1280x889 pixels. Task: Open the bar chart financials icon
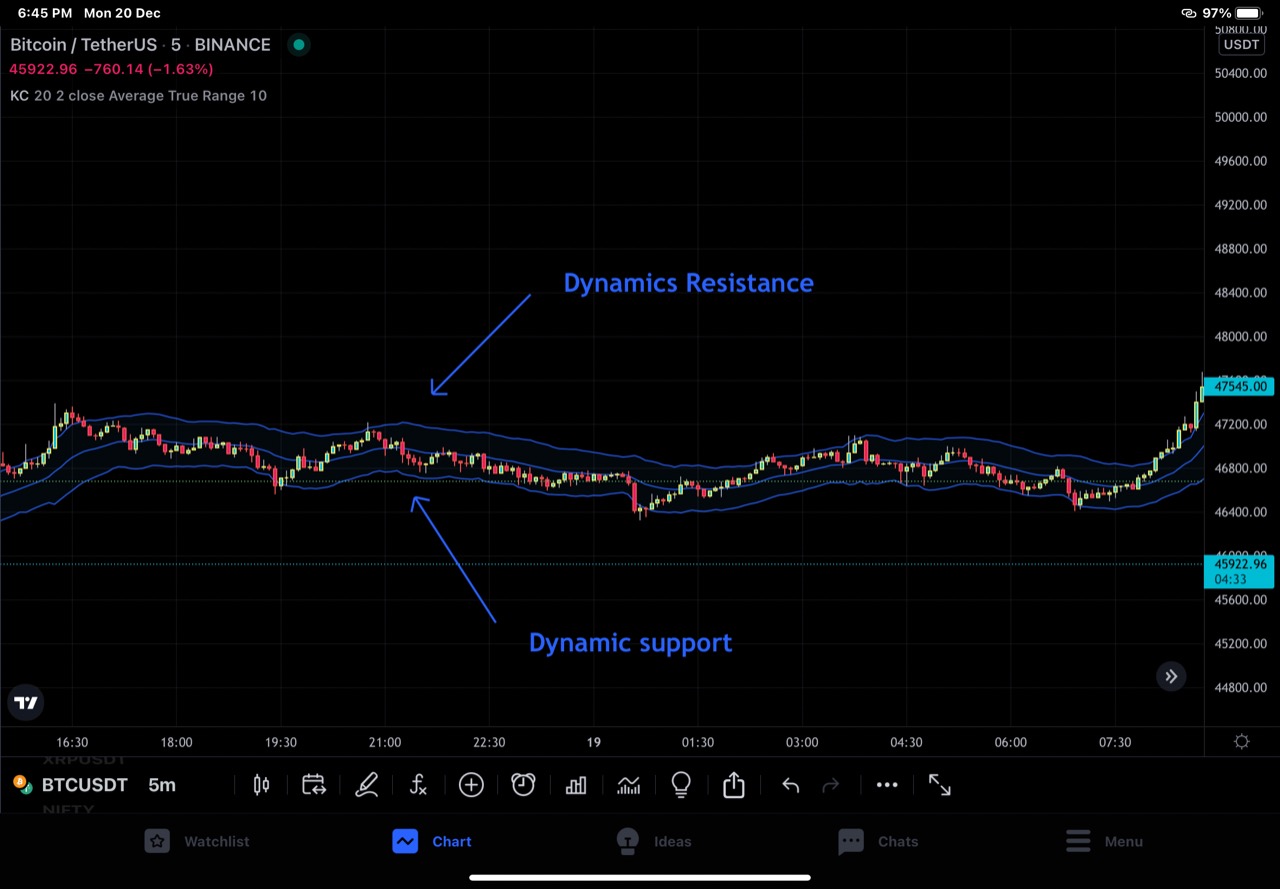[576, 785]
